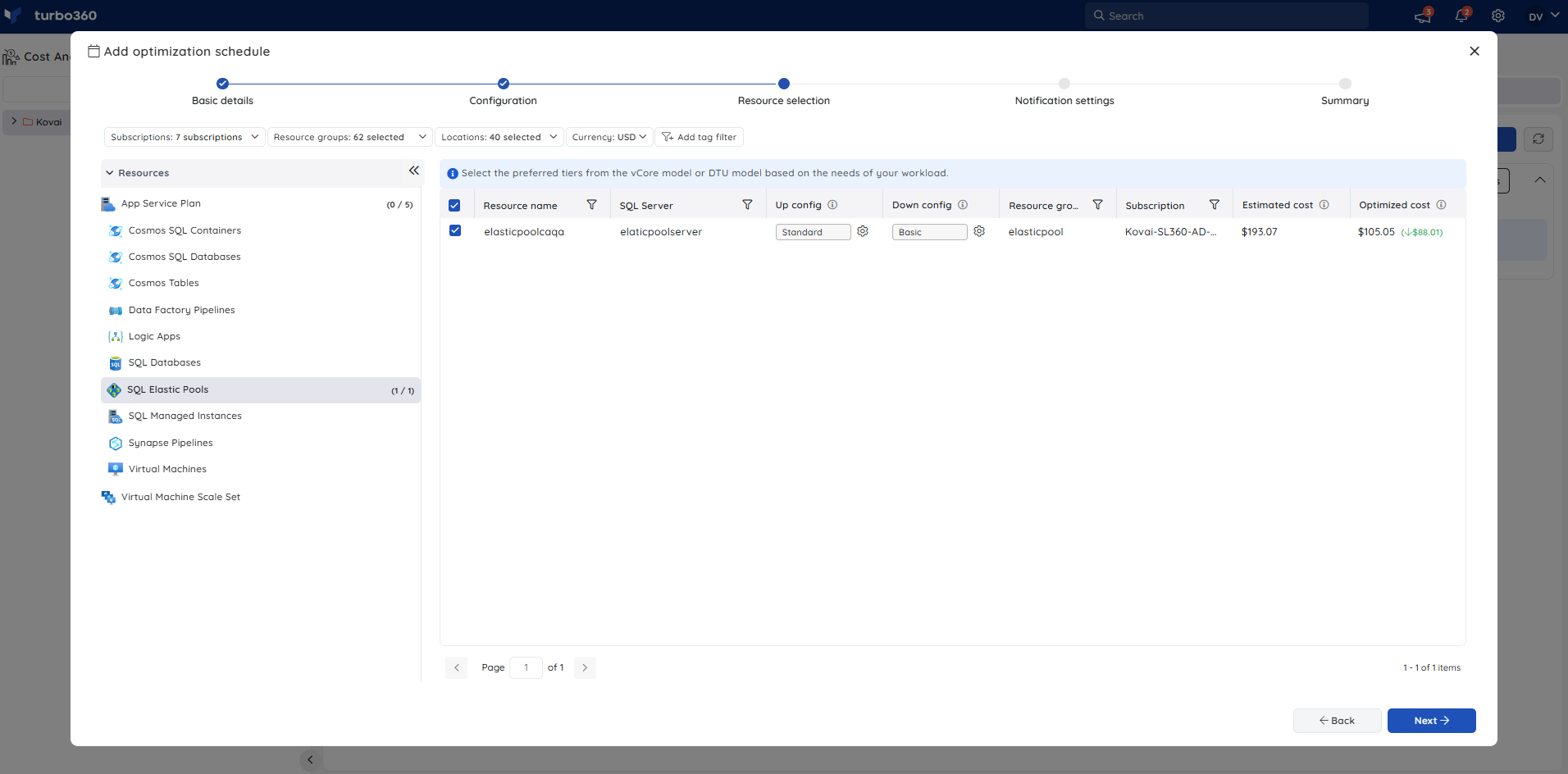
Task: Click the Basic down config field
Action: click(x=930, y=232)
